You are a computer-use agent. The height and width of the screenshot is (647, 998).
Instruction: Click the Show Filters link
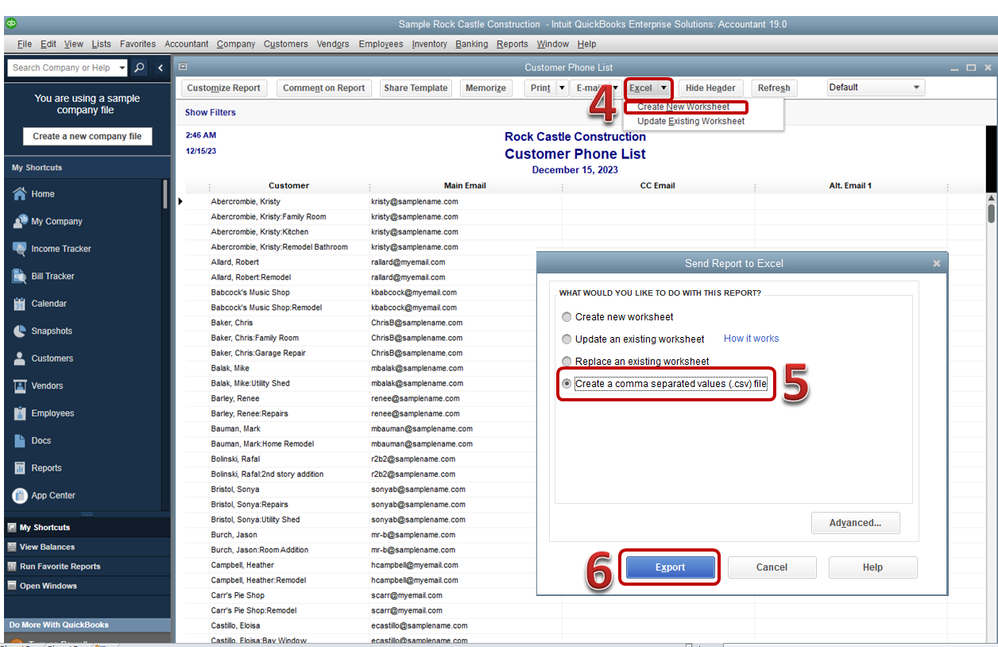click(x=210, y=112)
